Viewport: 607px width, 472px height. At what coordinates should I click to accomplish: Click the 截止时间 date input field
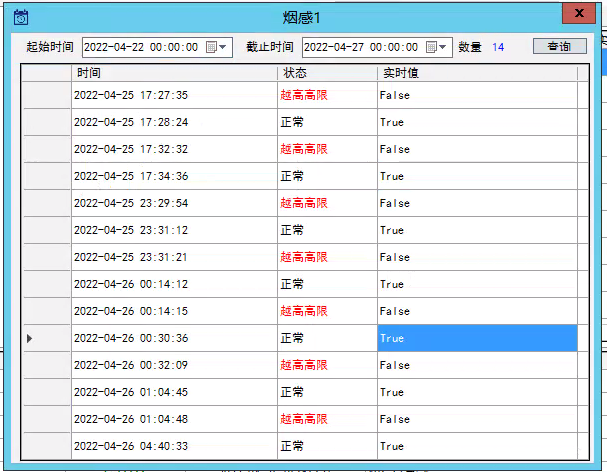(377, 47)
